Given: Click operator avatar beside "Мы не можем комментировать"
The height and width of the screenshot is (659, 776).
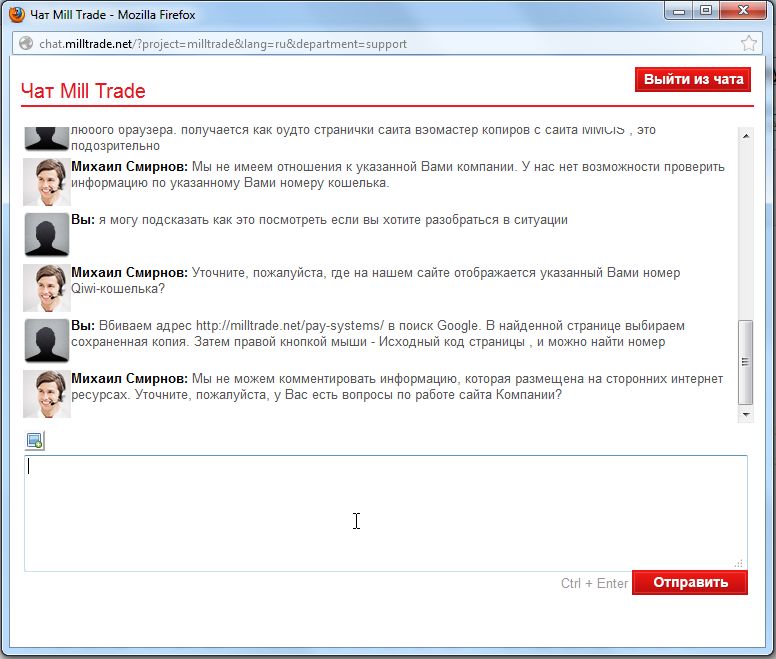Looking at the screenshot, I should point(46,394).
